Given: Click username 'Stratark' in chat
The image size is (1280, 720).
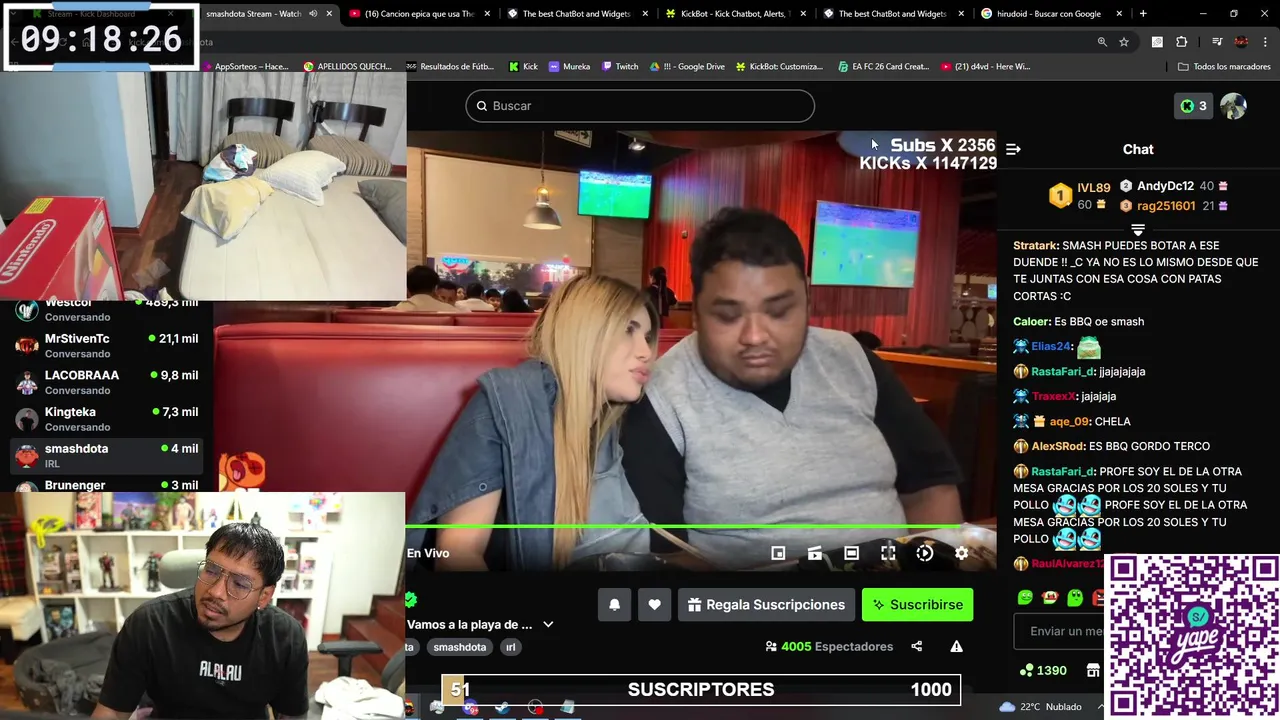Looking at the screenshot, I should (x=1035, y=246).
